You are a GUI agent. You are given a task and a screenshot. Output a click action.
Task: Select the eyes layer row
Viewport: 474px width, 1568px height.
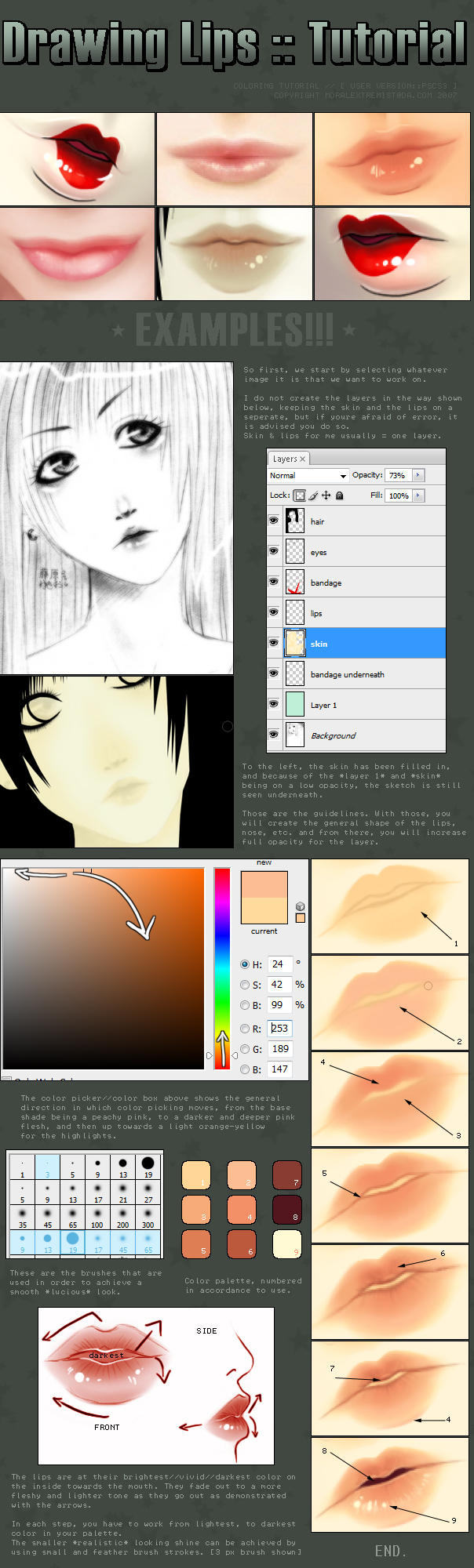(356, 551)
